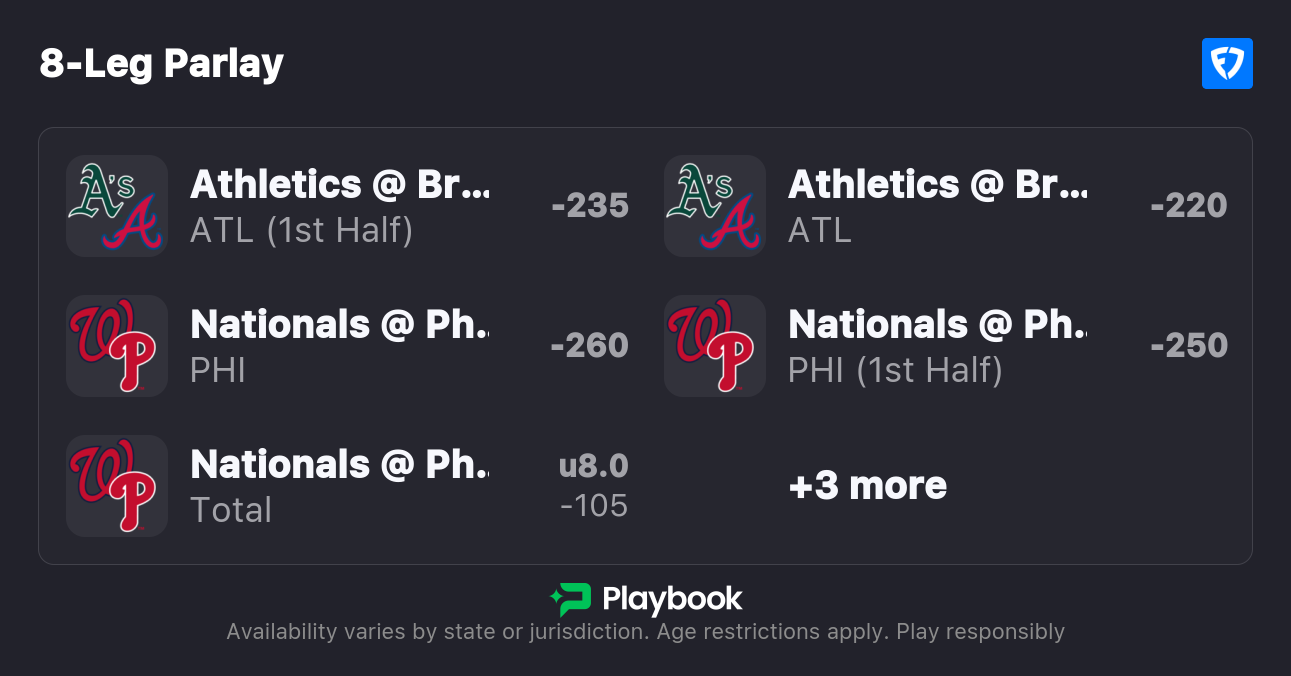Click the "PHI (1st Half)" bet label
Screen dimensions: 1291x676
895,370
